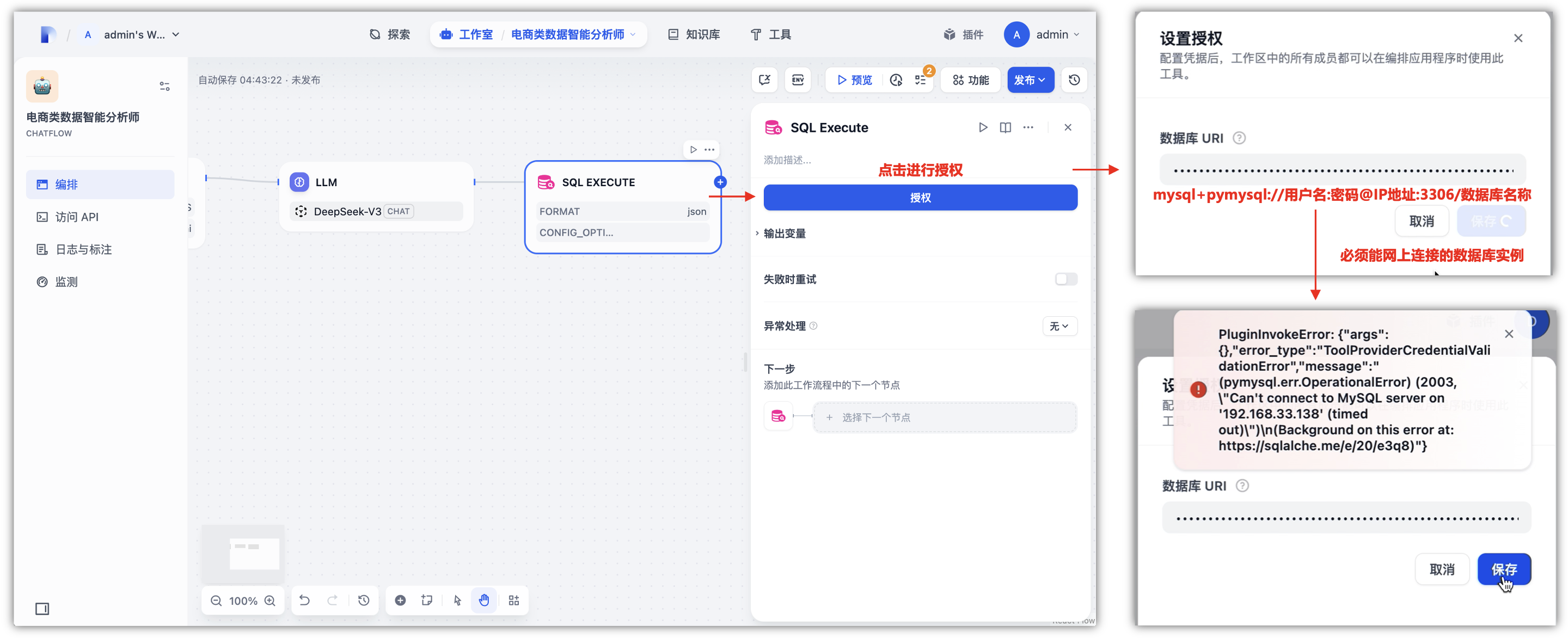Open 日志与标注 in sidebar
The image size is (1568, 638).
(x=83, y=249)
